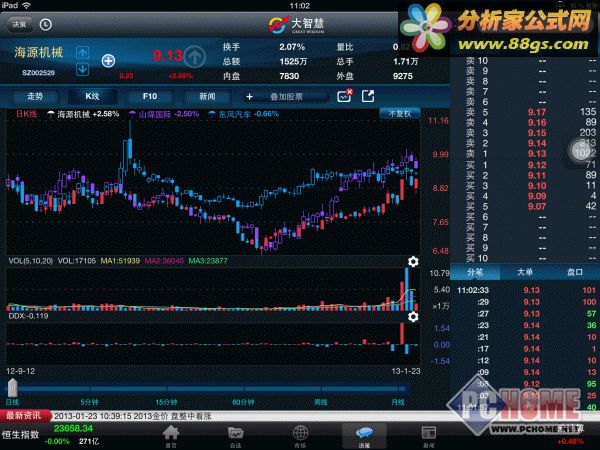Tap the stock code SZ002529
Image resolution: width=600 pixels, height=450 pixels.
coord(38,73)
